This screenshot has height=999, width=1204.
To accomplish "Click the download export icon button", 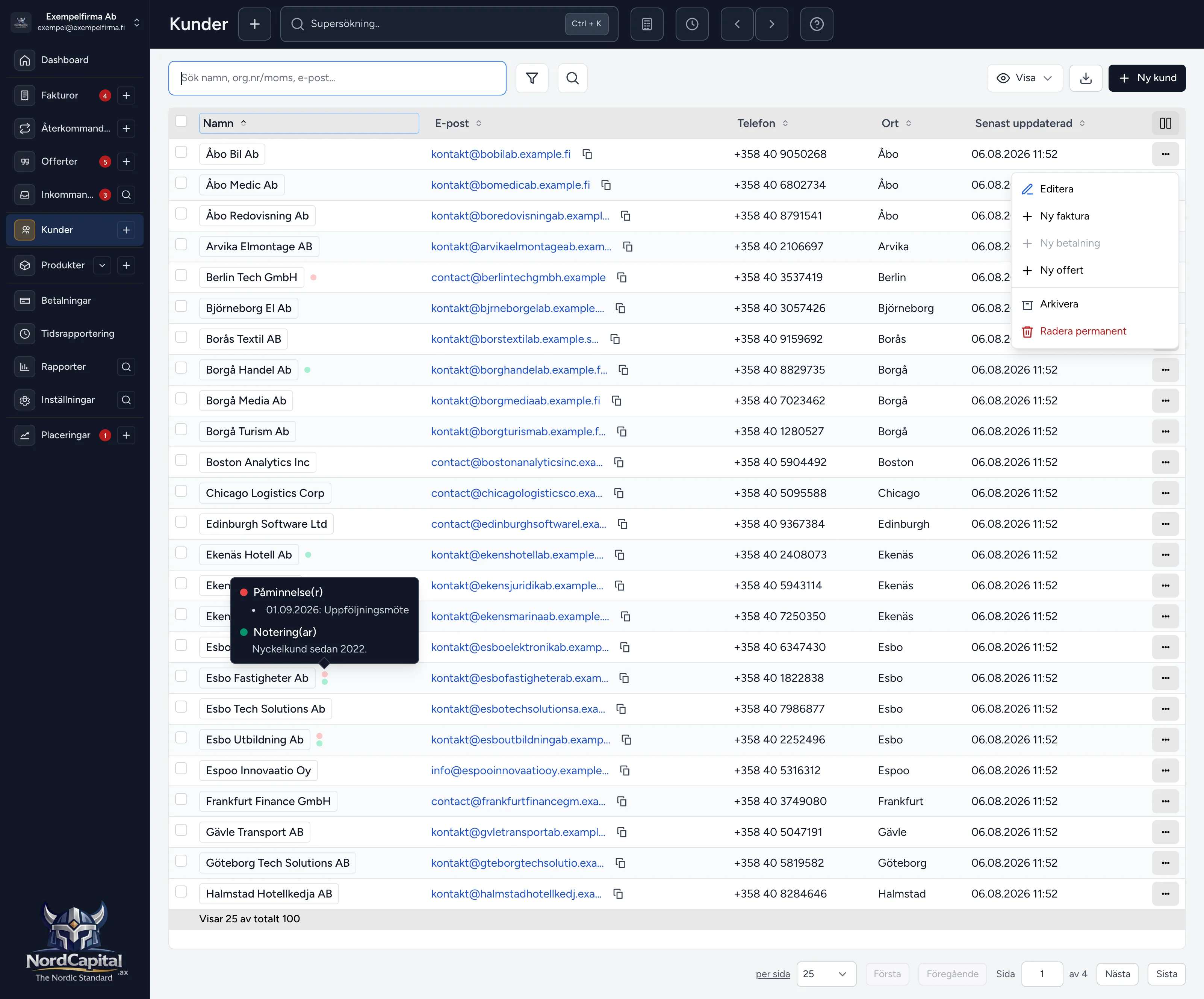I will click(1085, 78).
